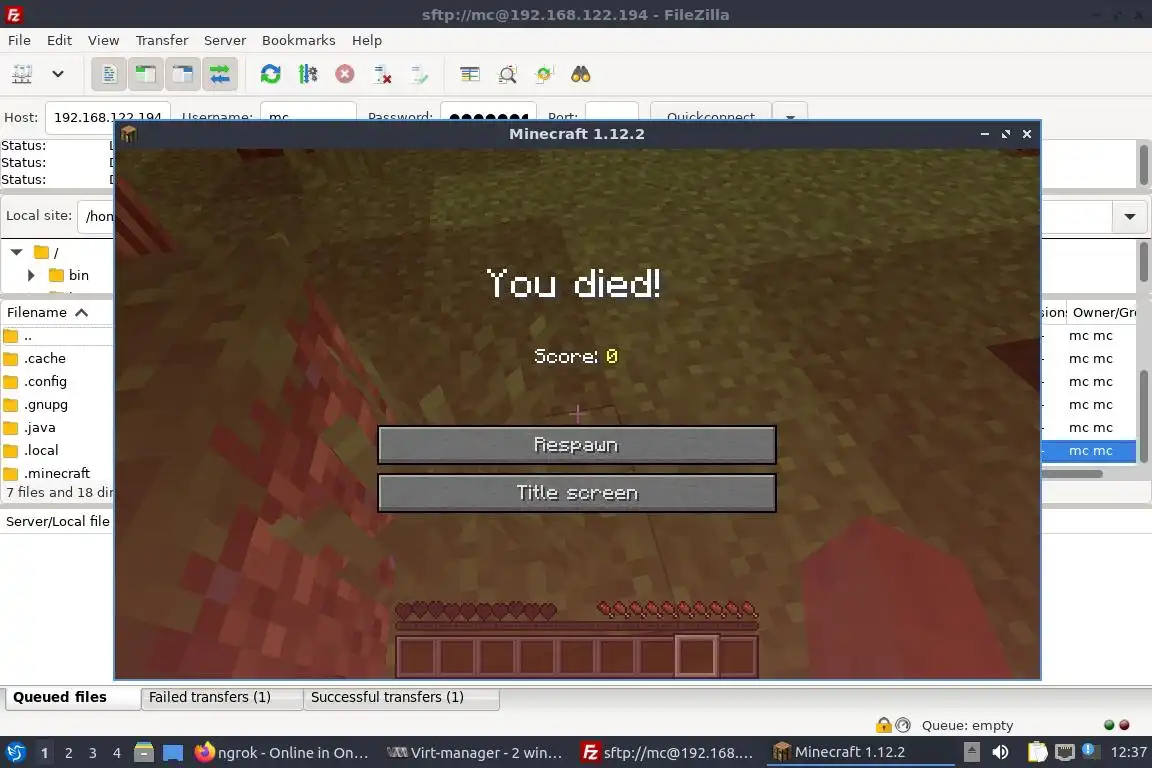Open file manager from taskbar
Image resolution: width=1152 pixels, height=768 pixels.
tap(143, 752)
